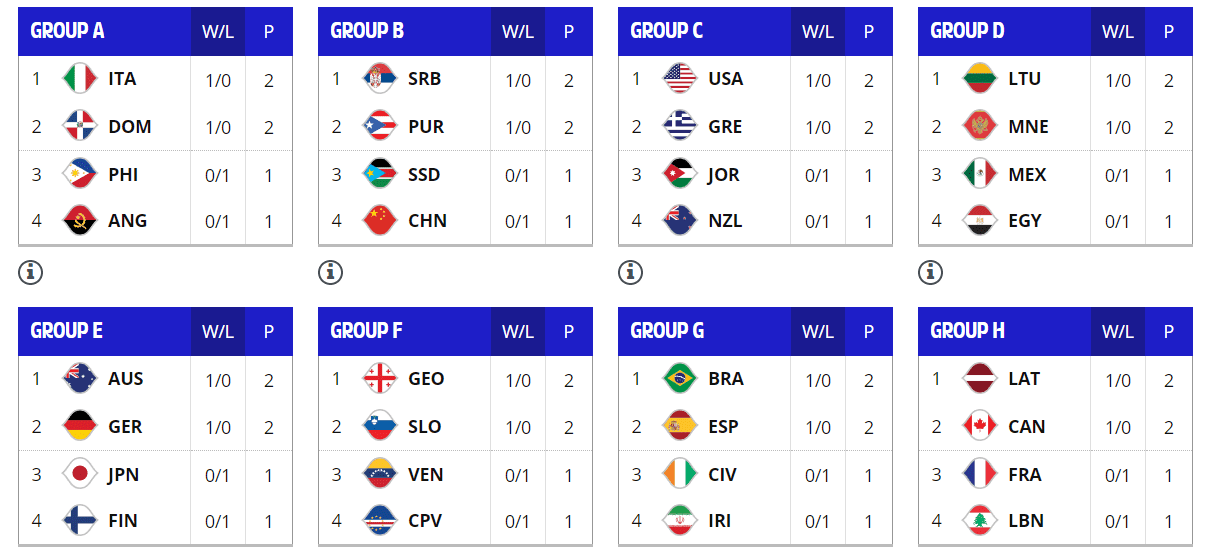Select the GROUP H header label
The image size is (1205, 552).
[x=968, y=331]
